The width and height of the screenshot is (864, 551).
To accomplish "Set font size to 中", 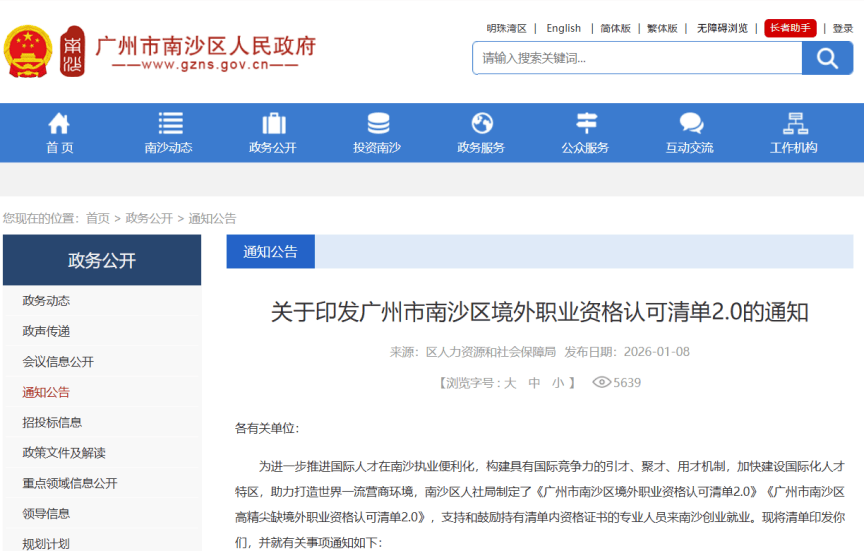I will pos(534,382).
